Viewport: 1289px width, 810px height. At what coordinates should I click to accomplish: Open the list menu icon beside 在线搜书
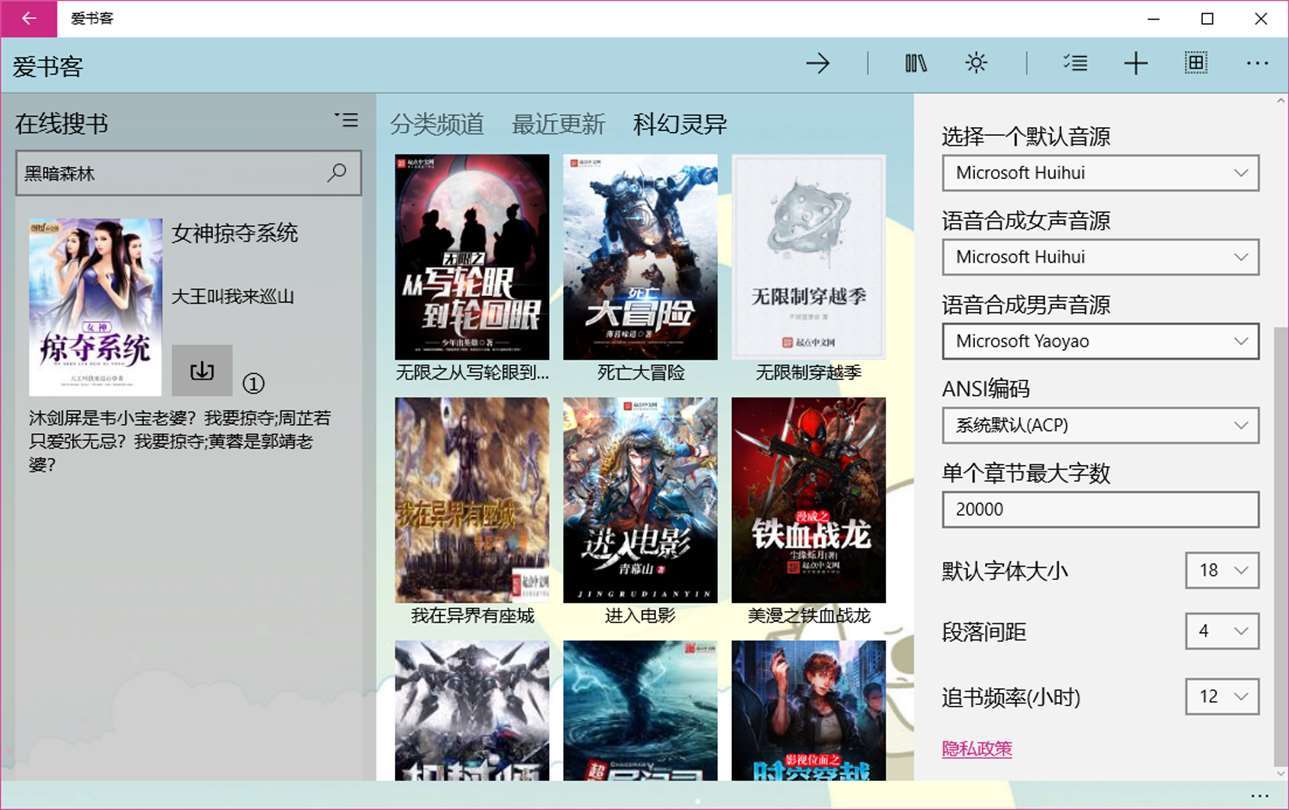[x=346, y=121]
